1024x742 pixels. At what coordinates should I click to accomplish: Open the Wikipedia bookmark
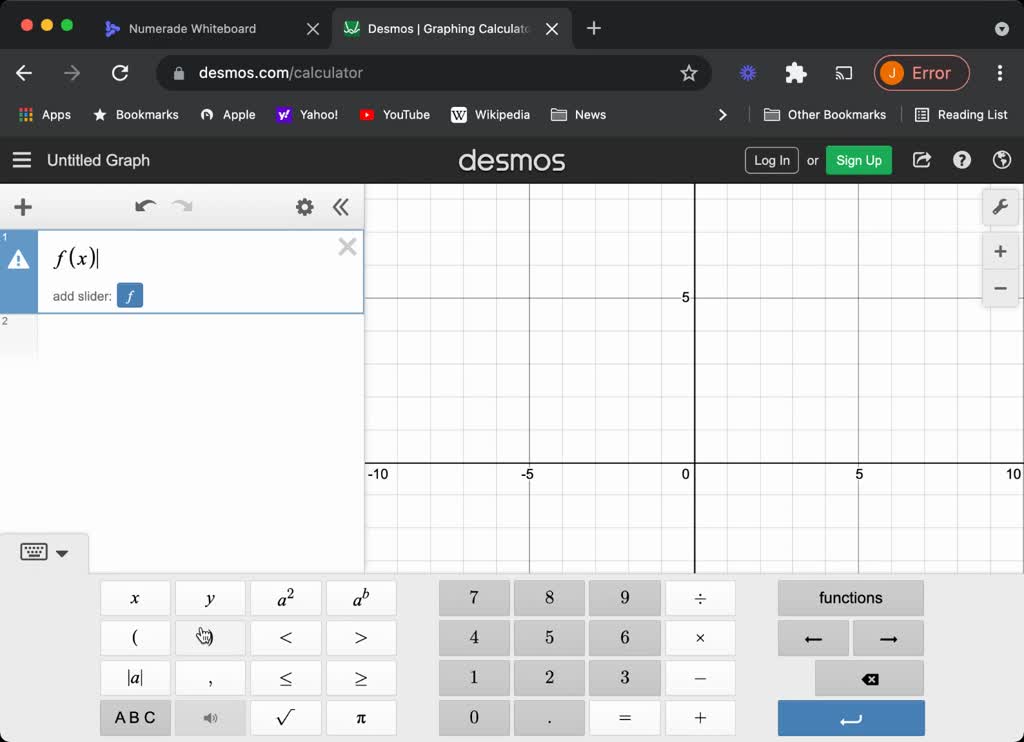point(490,115)
